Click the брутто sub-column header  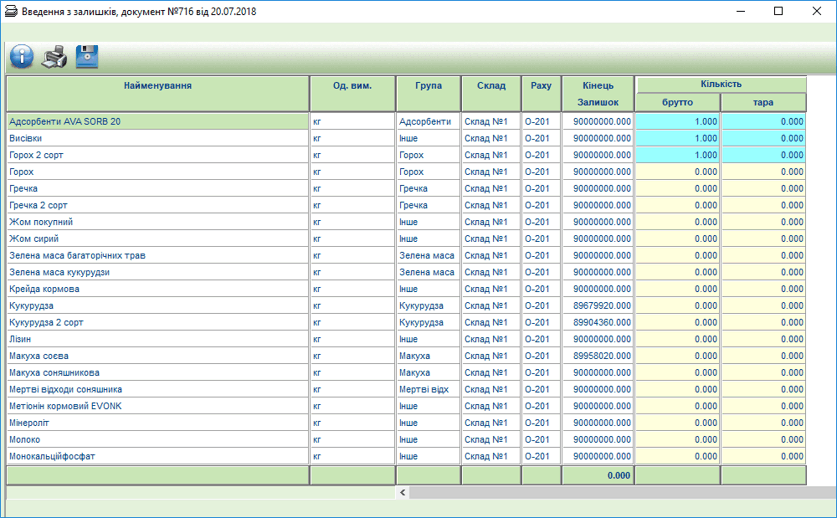[677, 102]
